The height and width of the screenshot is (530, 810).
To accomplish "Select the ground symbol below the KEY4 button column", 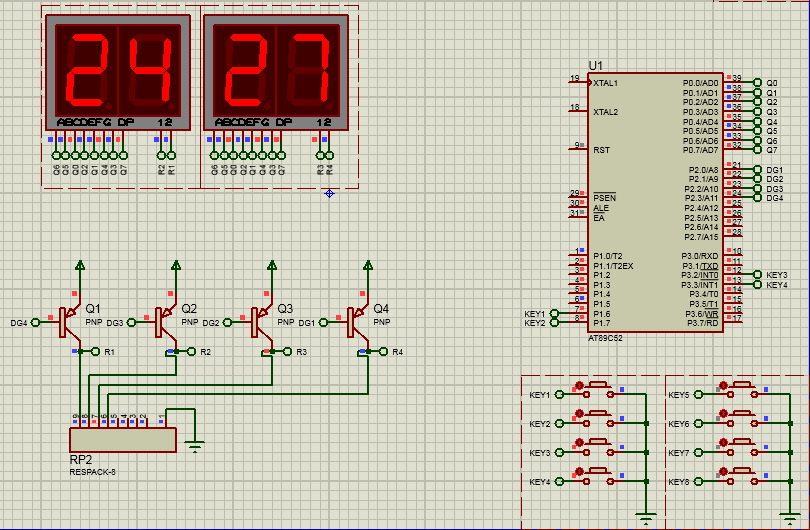I will [646, 518].
